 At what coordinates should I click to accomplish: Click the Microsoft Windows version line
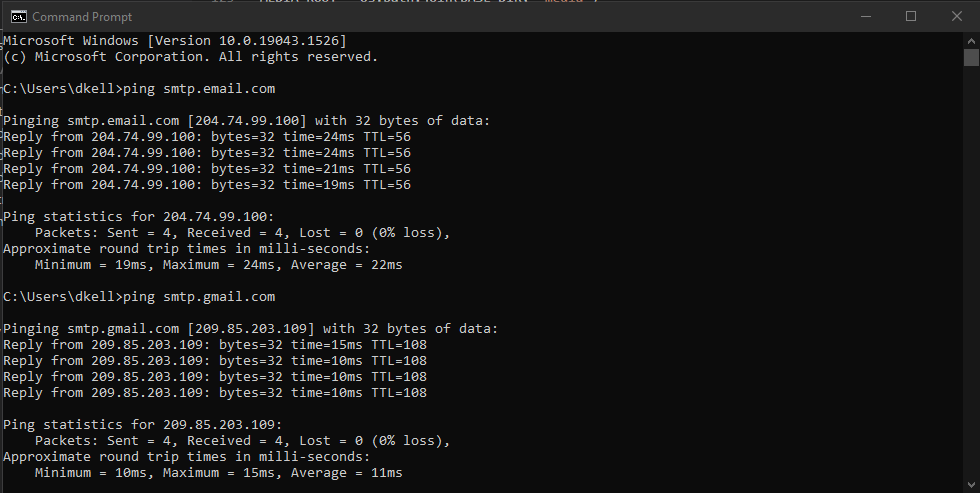click(x=174, y=41)
